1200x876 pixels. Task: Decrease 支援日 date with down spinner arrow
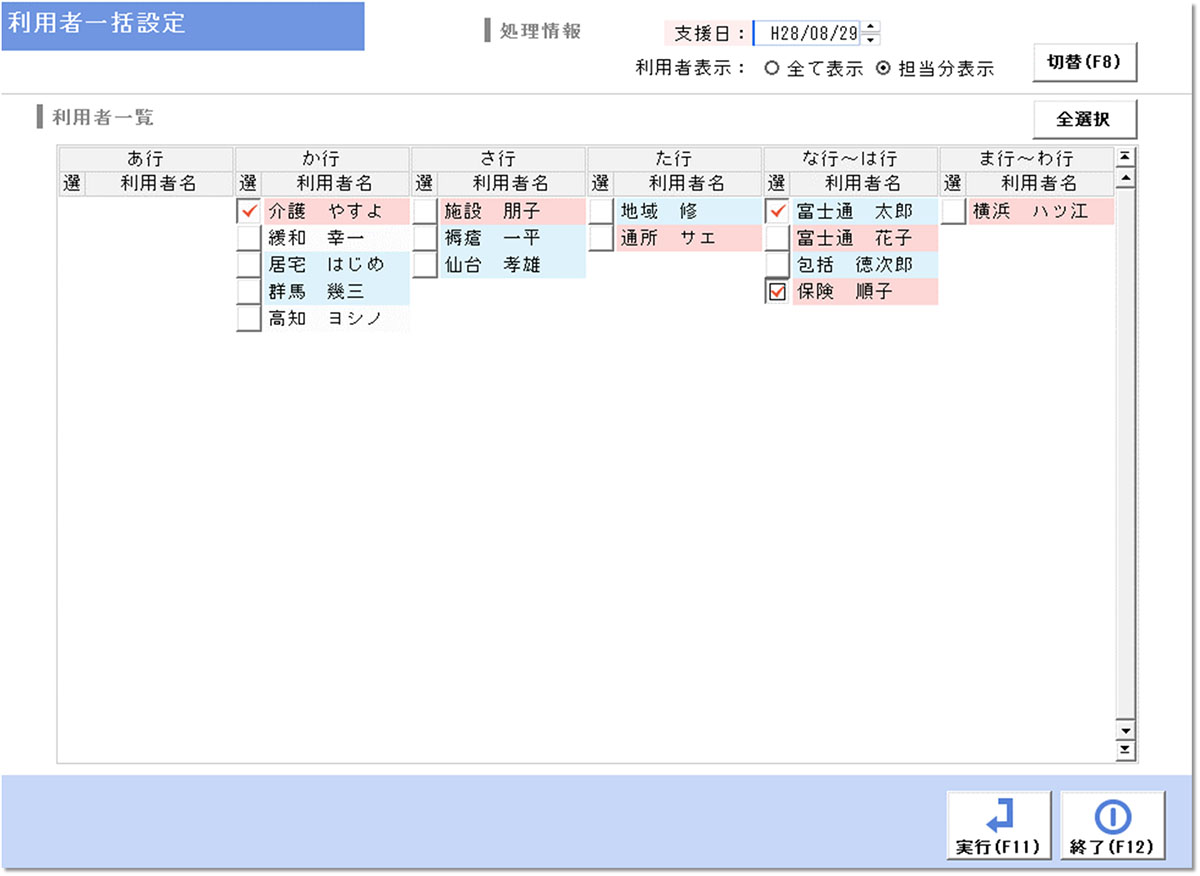(871, 39)
